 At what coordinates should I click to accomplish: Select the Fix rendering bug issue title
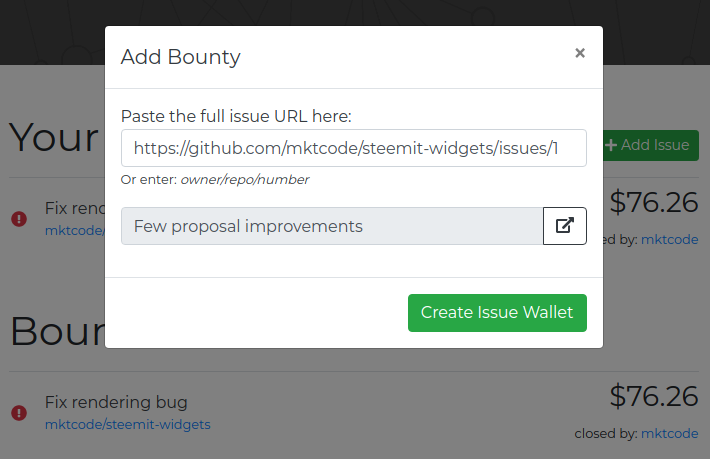(116, 402)
